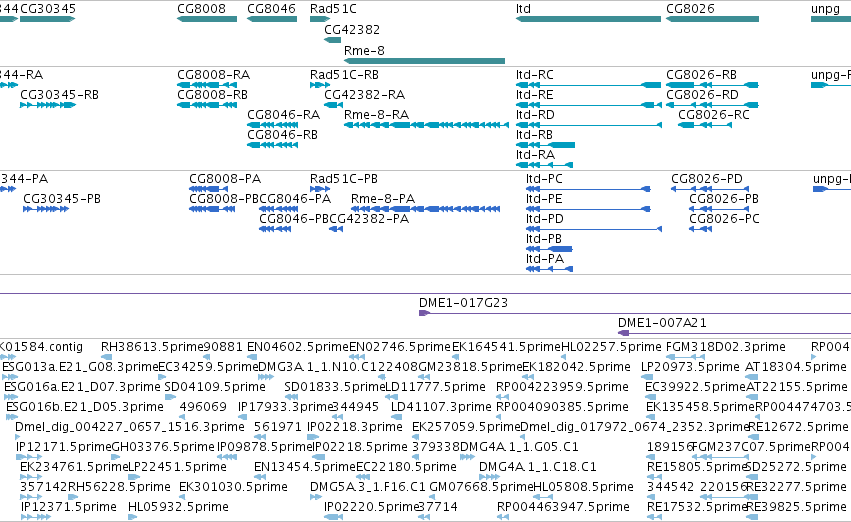The height and width of the screenshot is (522, 851).
Task: Click the CG30345 gene label
Action: point(48,9)
